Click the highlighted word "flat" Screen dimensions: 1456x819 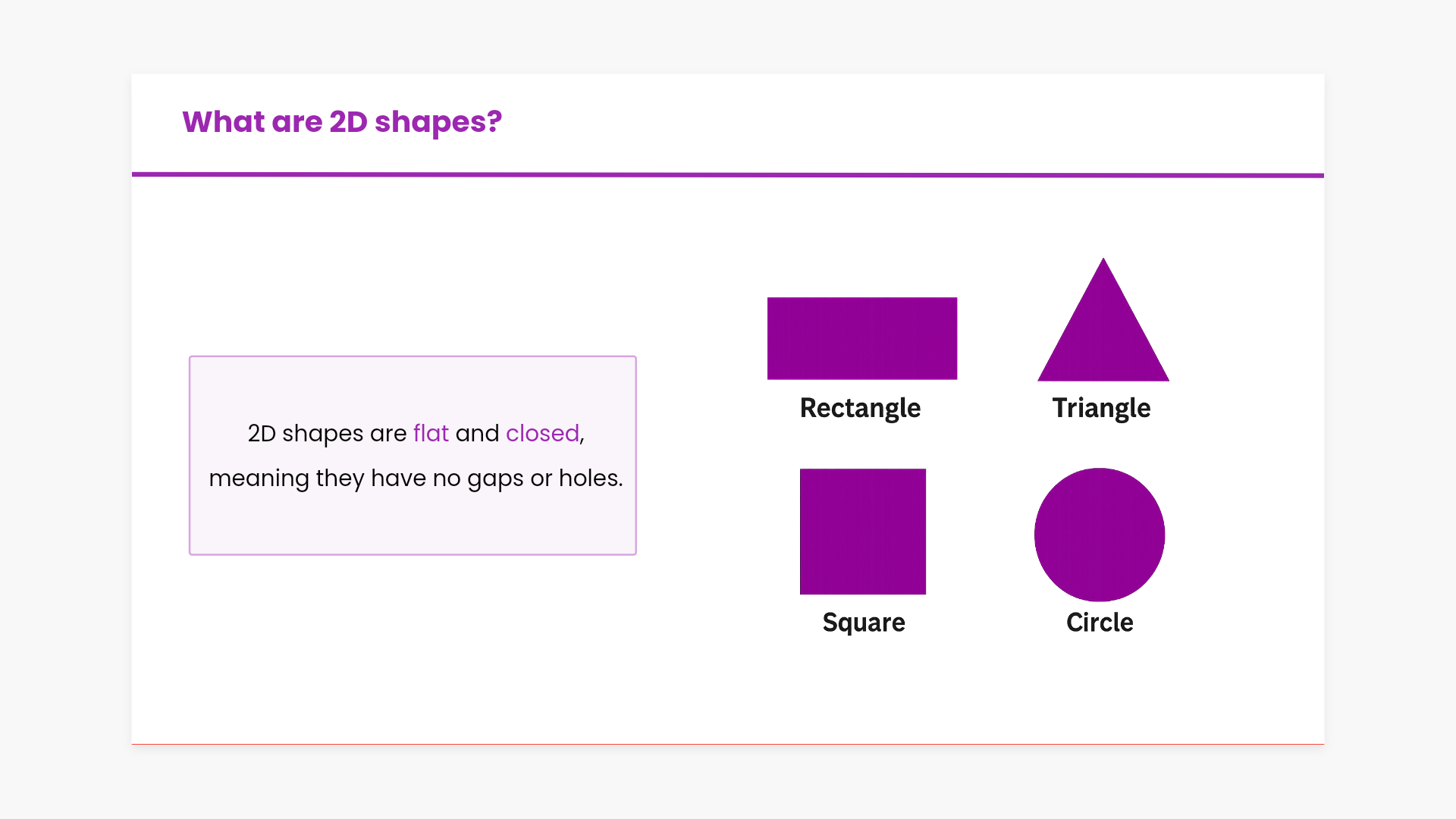(431, 433)
